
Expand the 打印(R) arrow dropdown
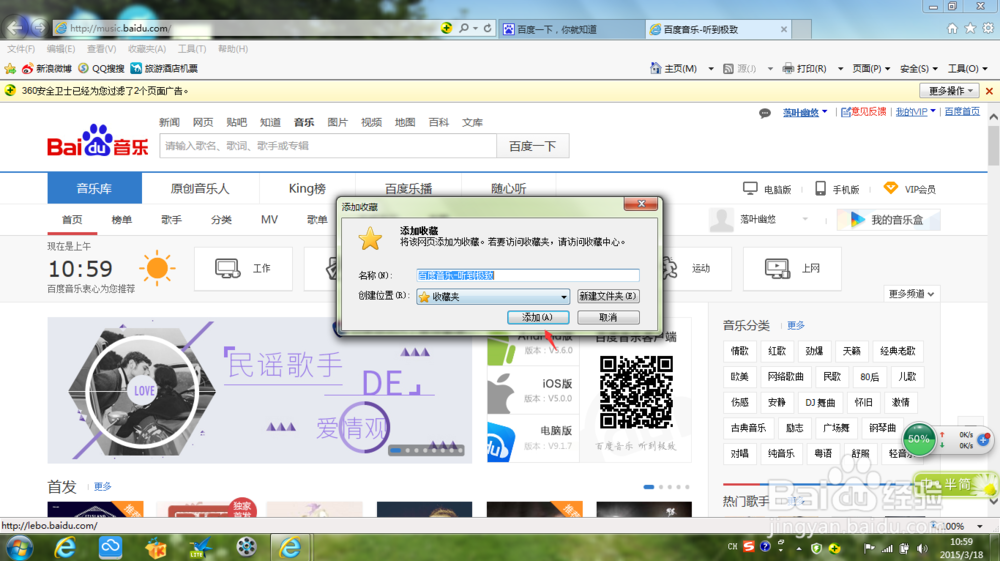(x=840, y=68)
